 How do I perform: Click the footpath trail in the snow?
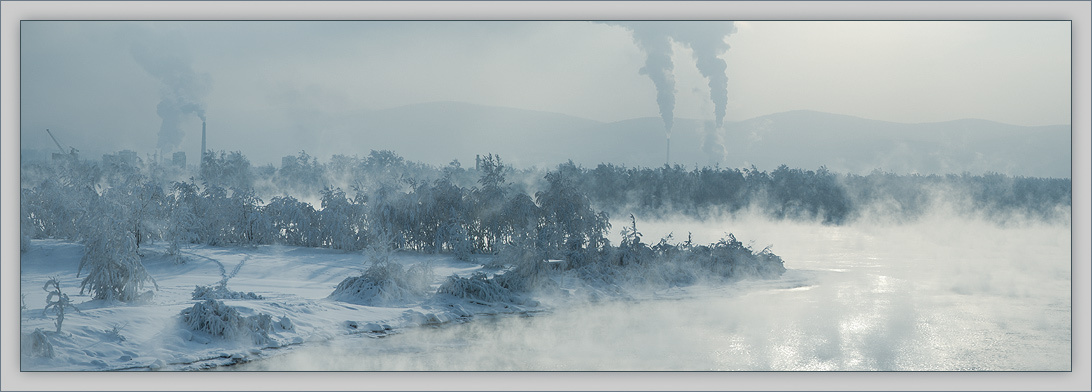(223, 268)
